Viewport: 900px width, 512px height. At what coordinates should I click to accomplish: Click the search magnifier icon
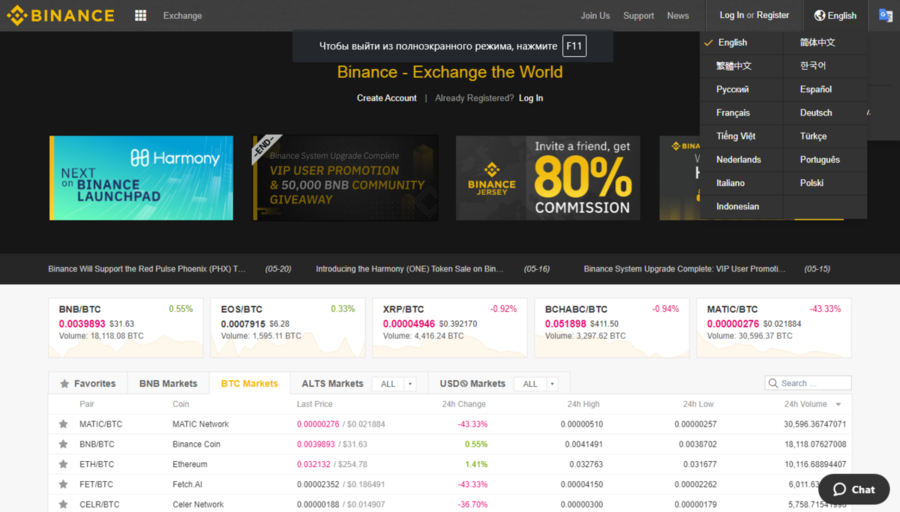point(774,383)
